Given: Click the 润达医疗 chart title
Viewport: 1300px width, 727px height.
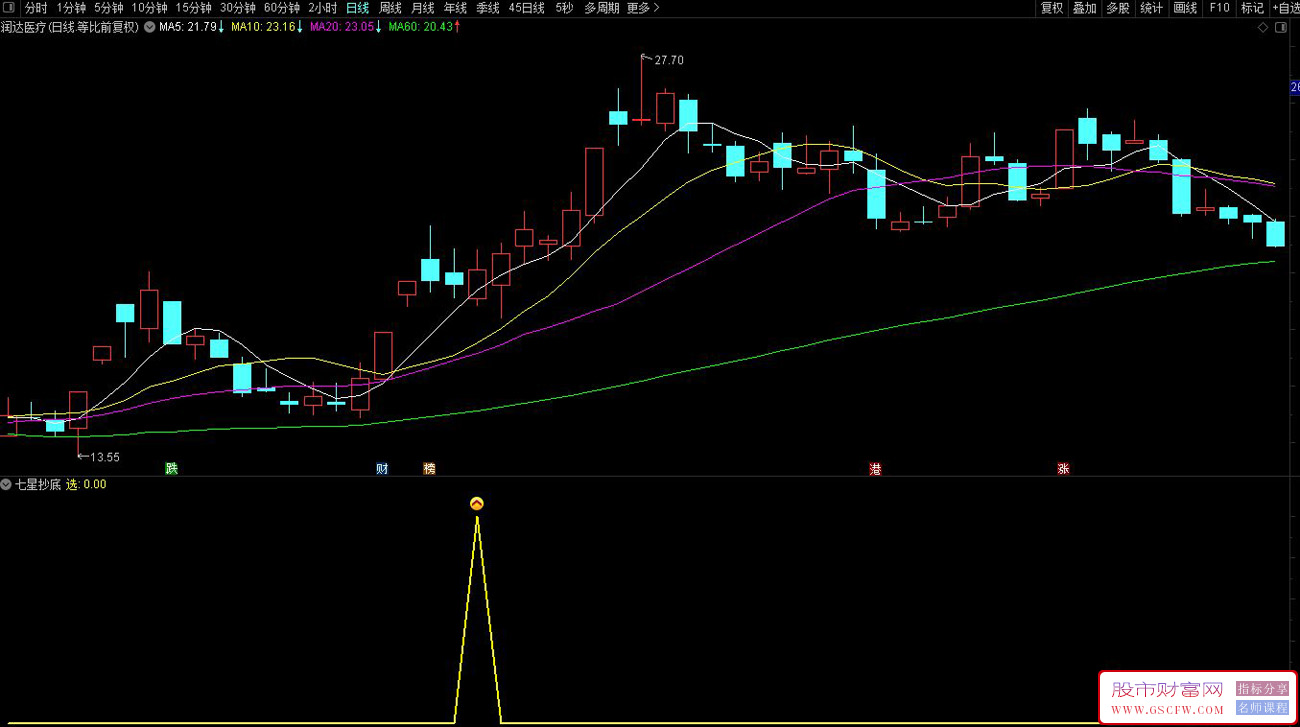Looking at the screenshot, I should (70, 28).
